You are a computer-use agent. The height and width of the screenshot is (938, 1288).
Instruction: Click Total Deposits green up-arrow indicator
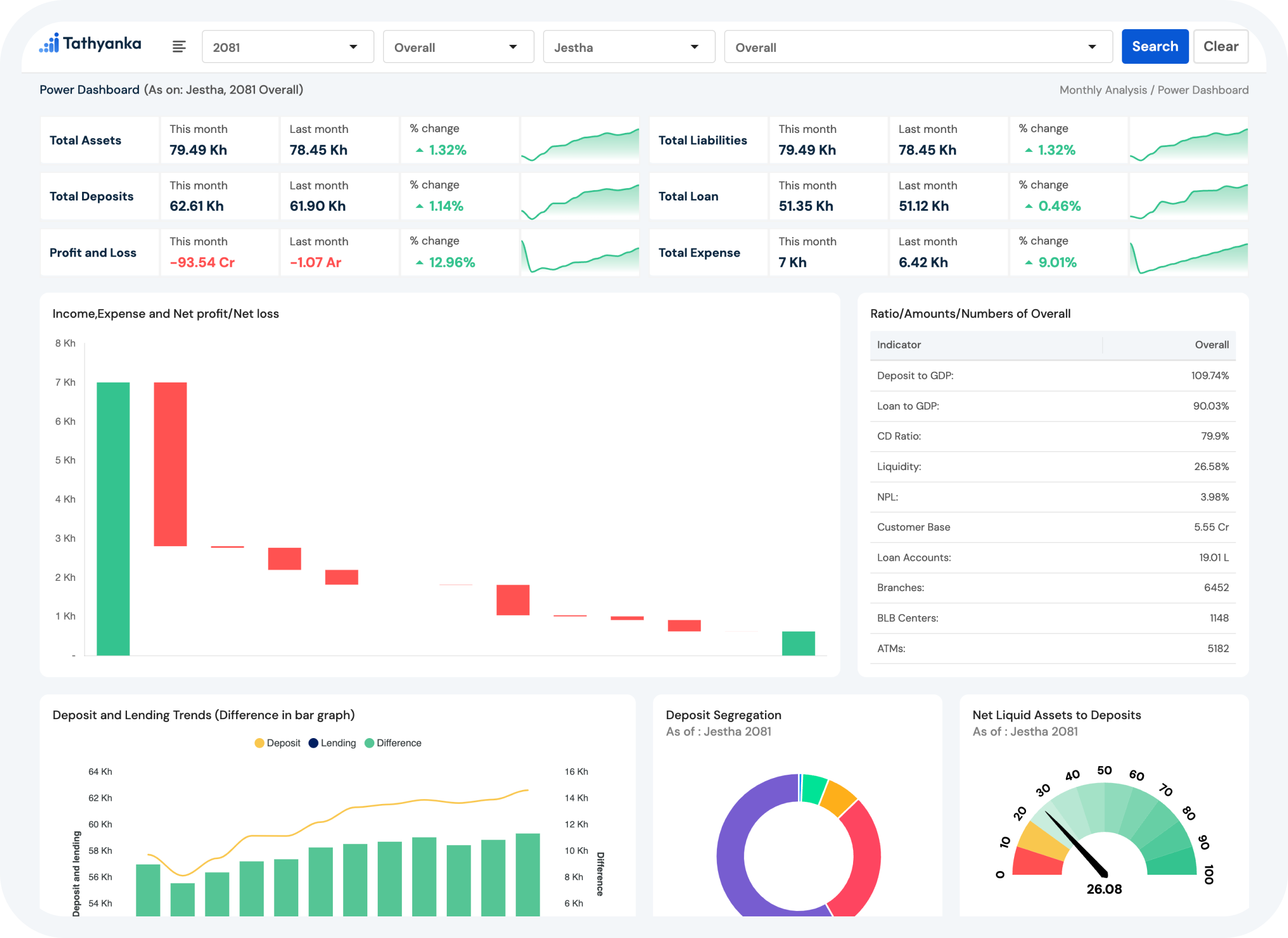pos(420,207)
